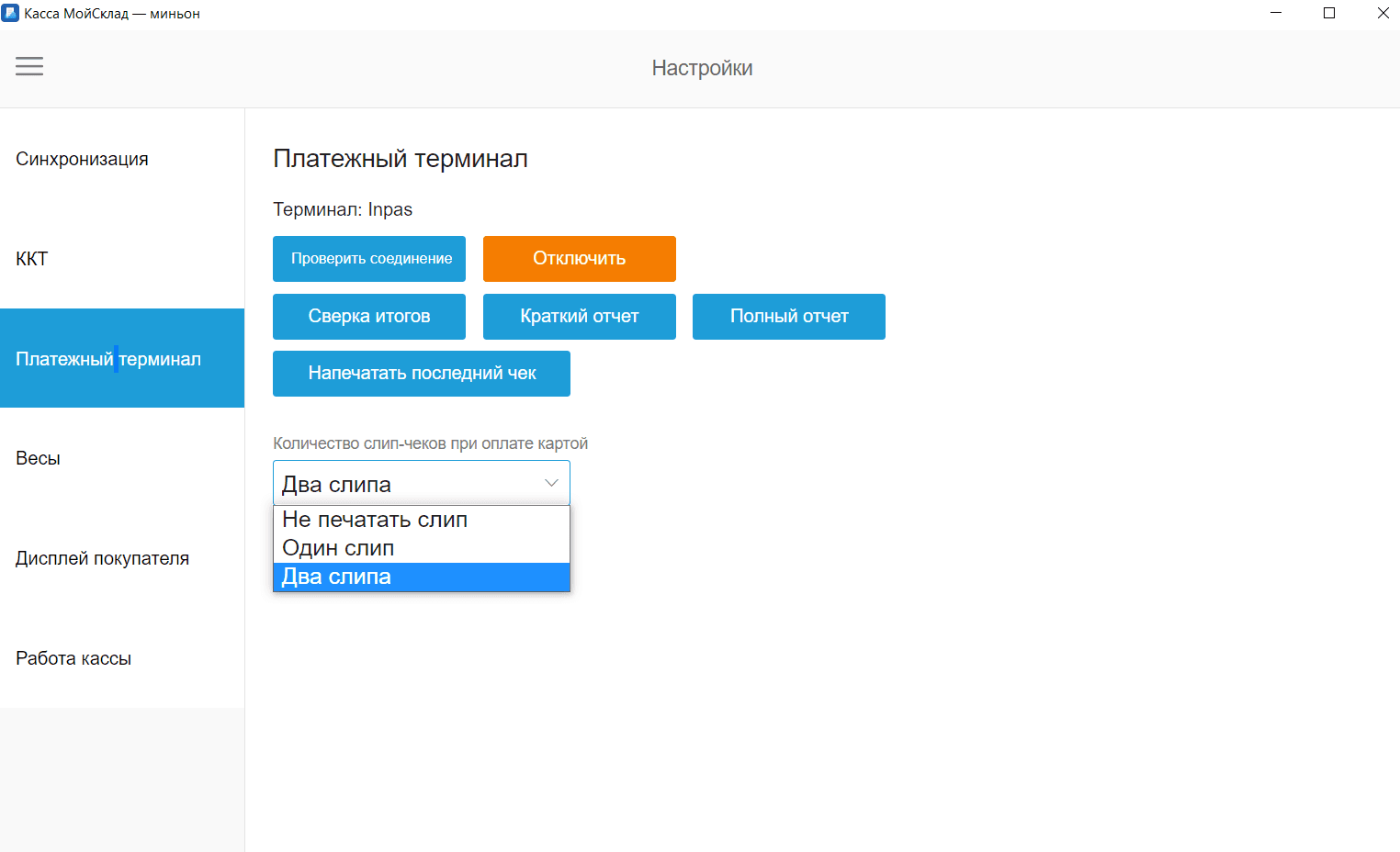Click Отключить to disconnect the terminal
This screenshot has height=852, width=1400.
tap(579, 258)
